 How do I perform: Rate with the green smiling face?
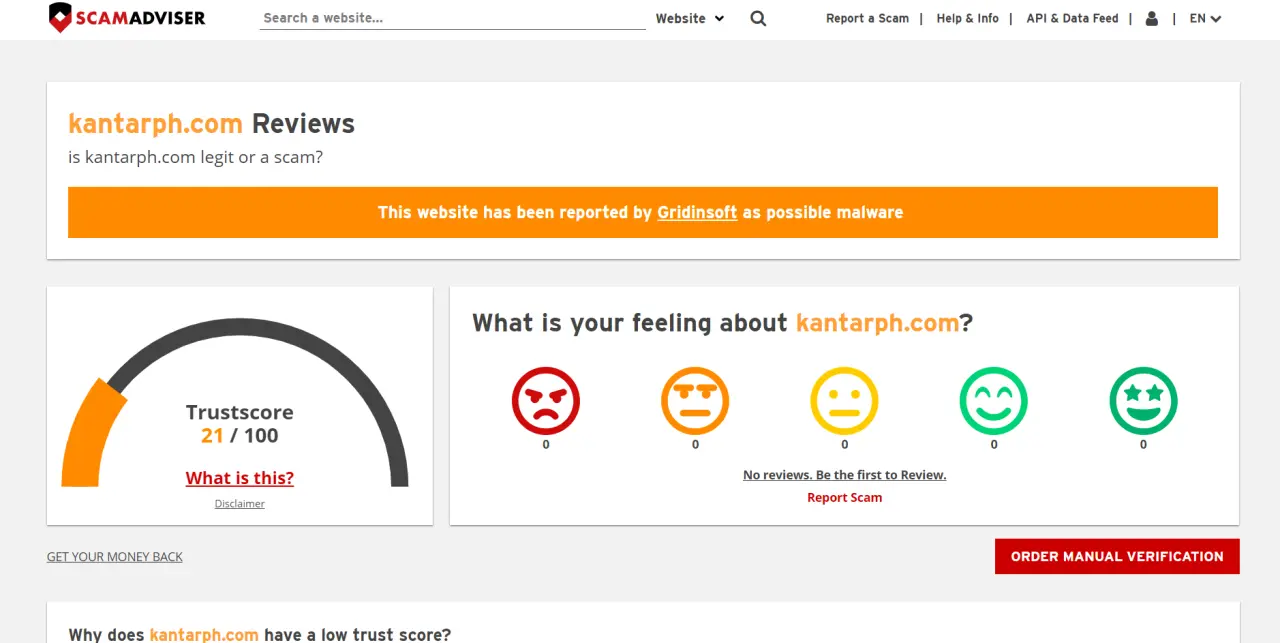[994, 400]
